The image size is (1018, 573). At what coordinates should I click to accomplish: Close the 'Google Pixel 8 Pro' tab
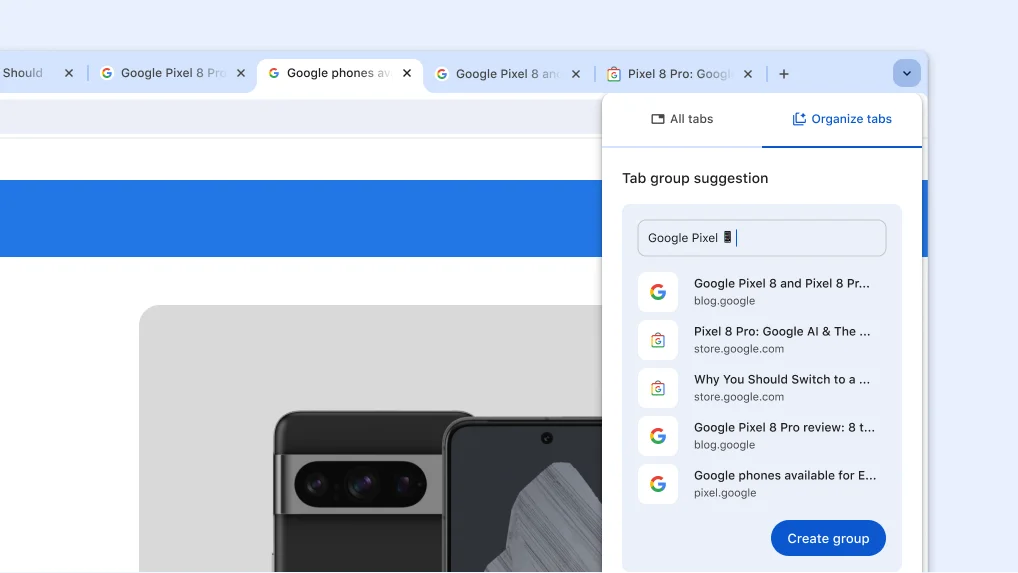tap(241, 73)
